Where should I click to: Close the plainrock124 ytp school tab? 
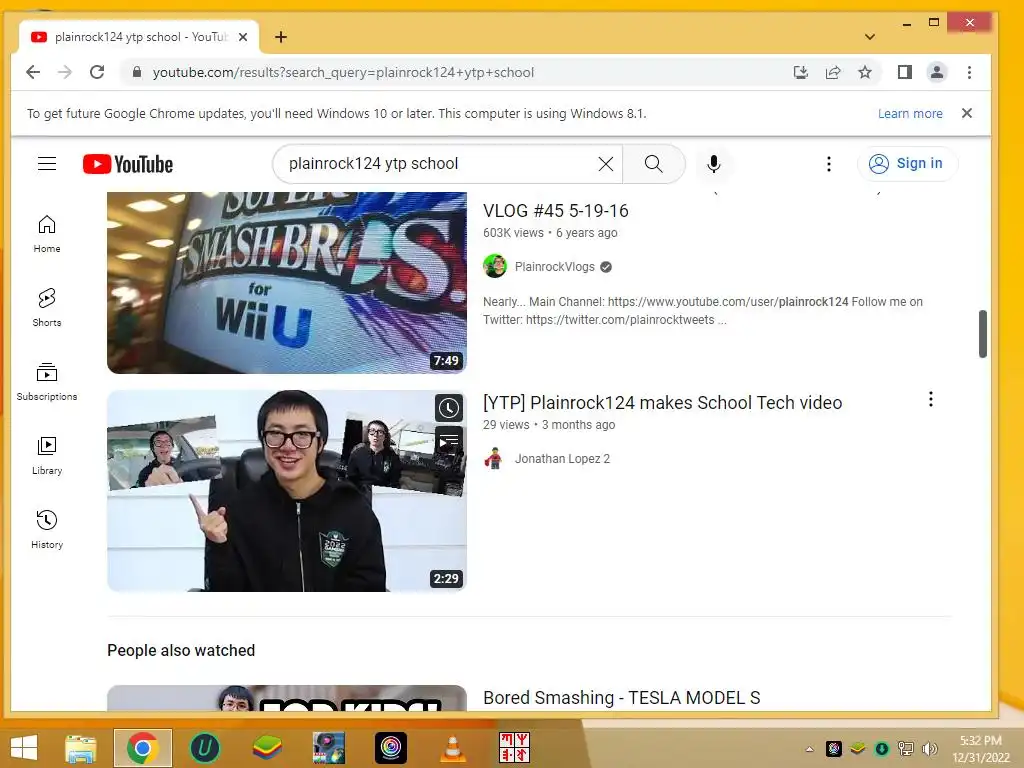(243, 37)
